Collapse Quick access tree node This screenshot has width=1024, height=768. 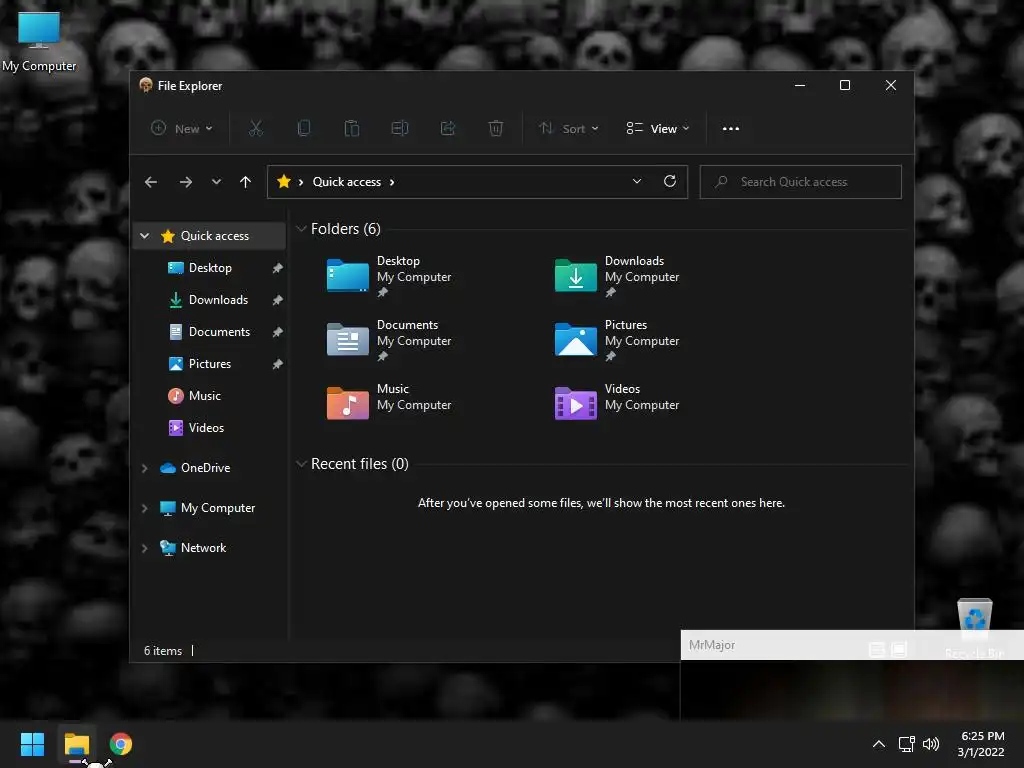click(x=145, y=236)
